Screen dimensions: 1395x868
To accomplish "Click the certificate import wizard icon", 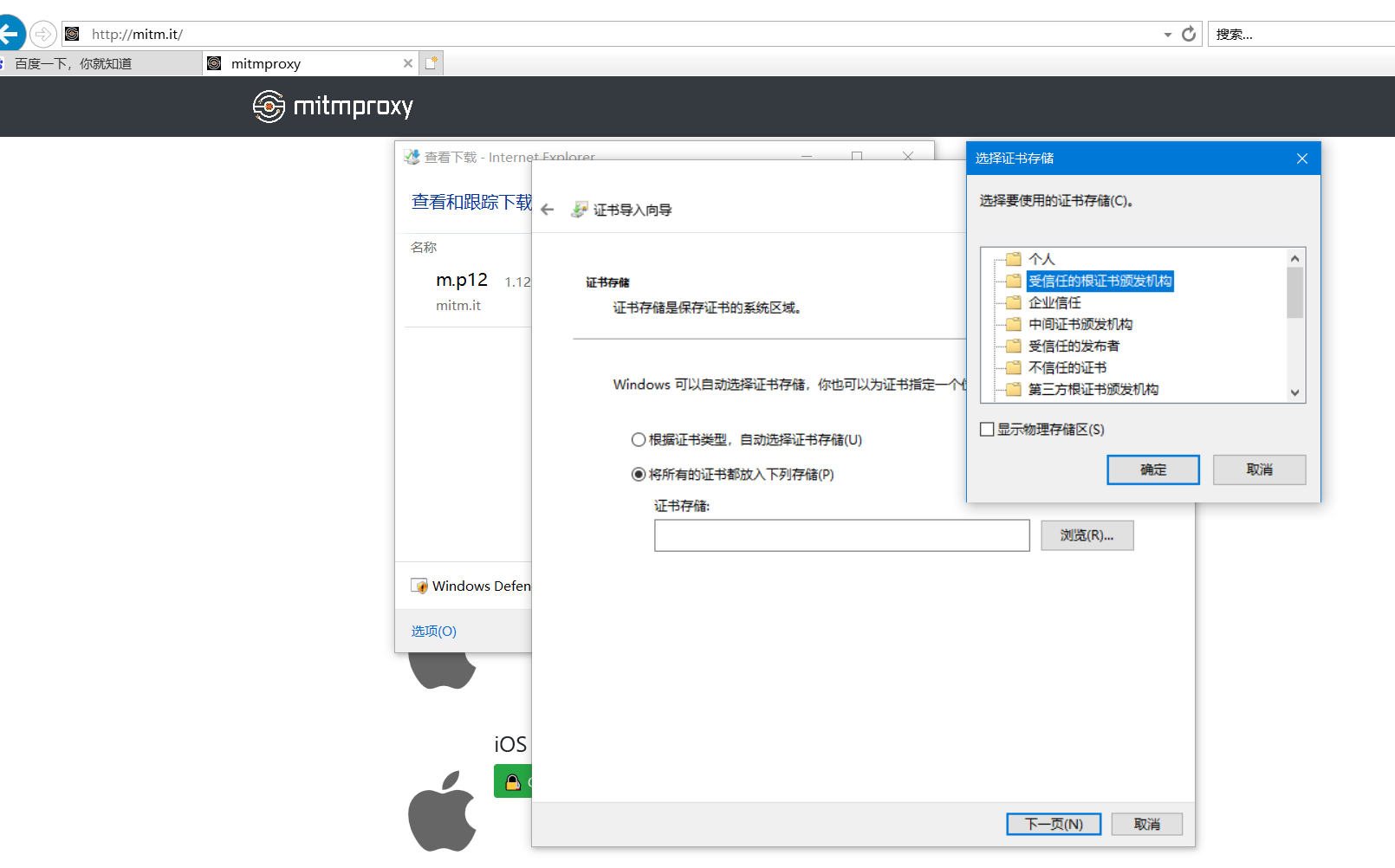I will coord(580,210).
